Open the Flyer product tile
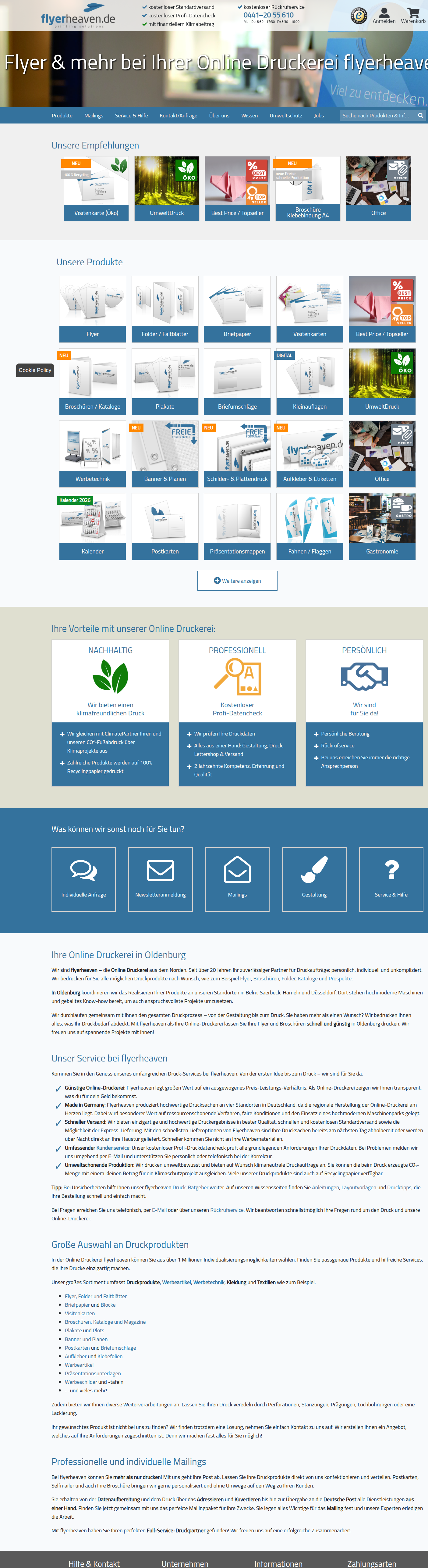Screen dimensions: 428x1568 (92, 309)
